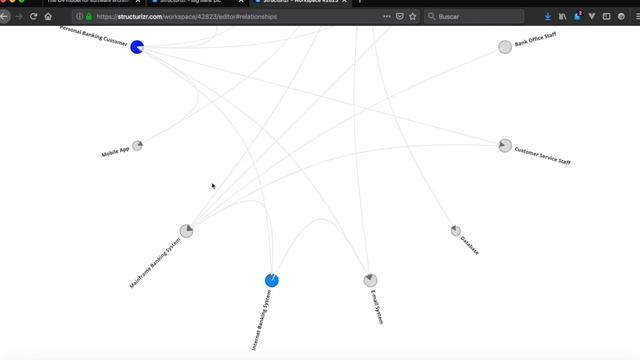Viewport: 640px width, 360px height.
Task: Close the first C4 model tab
Action: tap(138, 2)
